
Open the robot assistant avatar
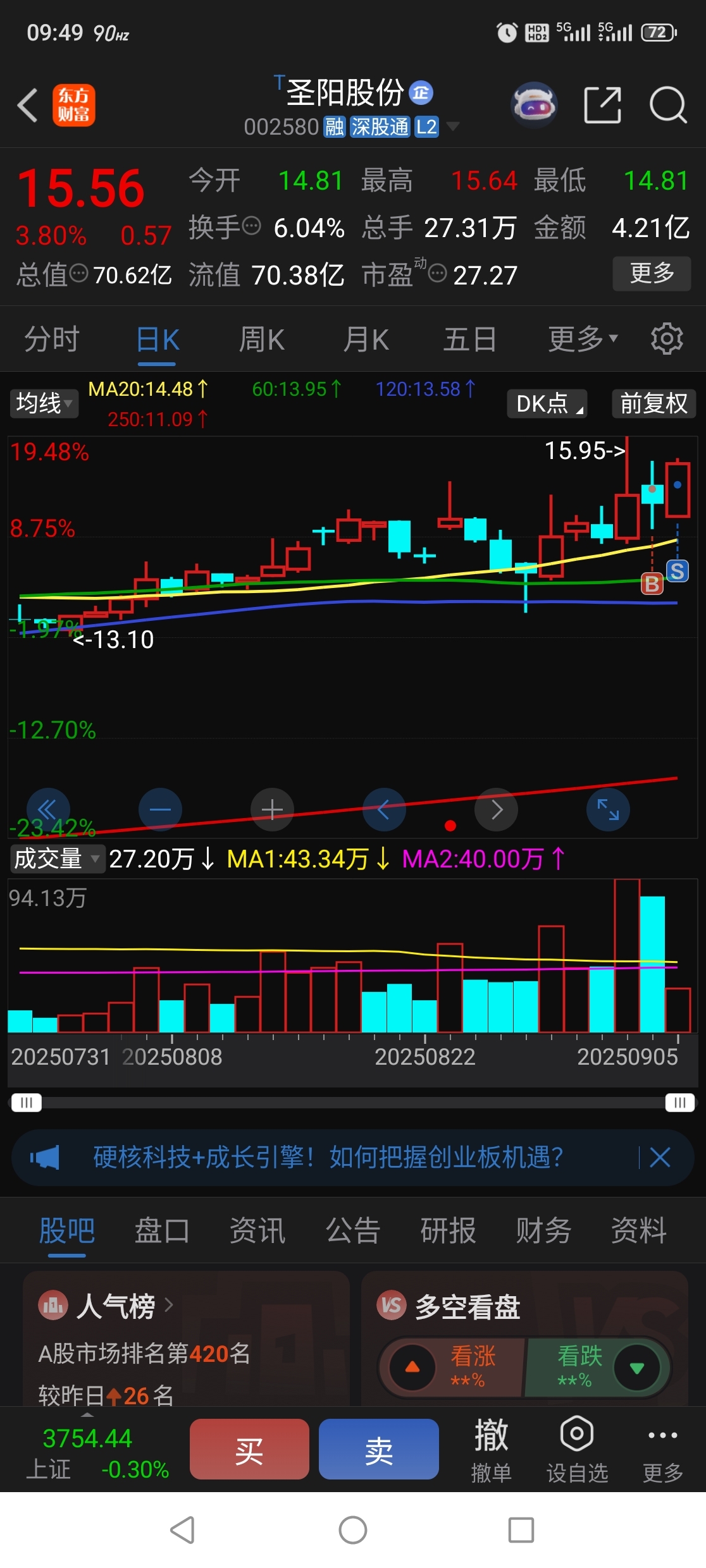[x=534, y=105]
